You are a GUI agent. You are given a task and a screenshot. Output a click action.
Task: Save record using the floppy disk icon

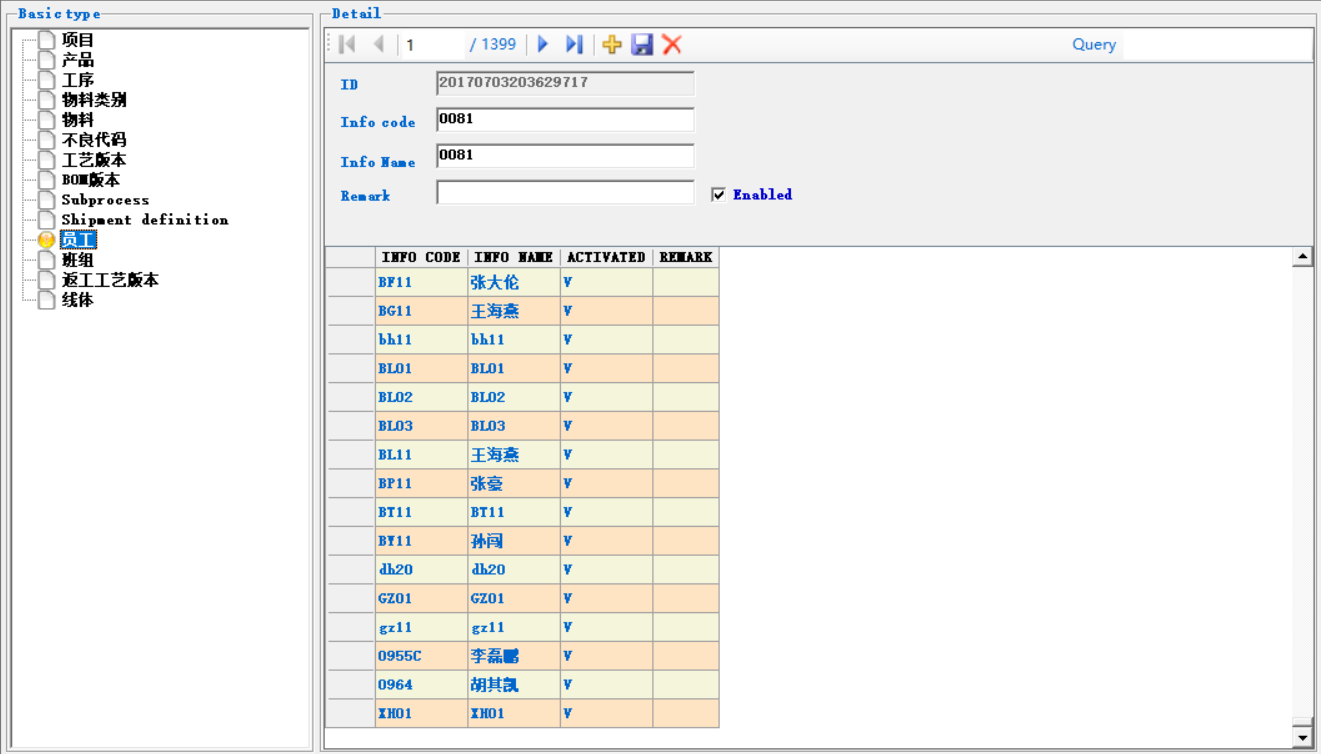(642, 44)
